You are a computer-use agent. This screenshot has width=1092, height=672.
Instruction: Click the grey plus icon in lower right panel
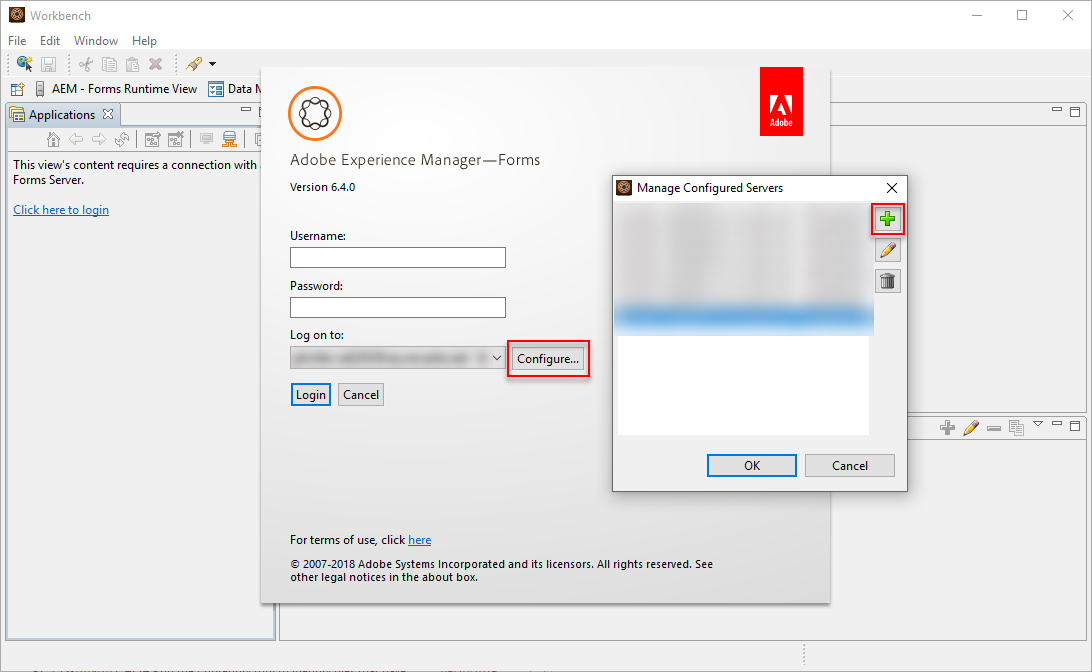pyautogui.click(x=947, y=428)
